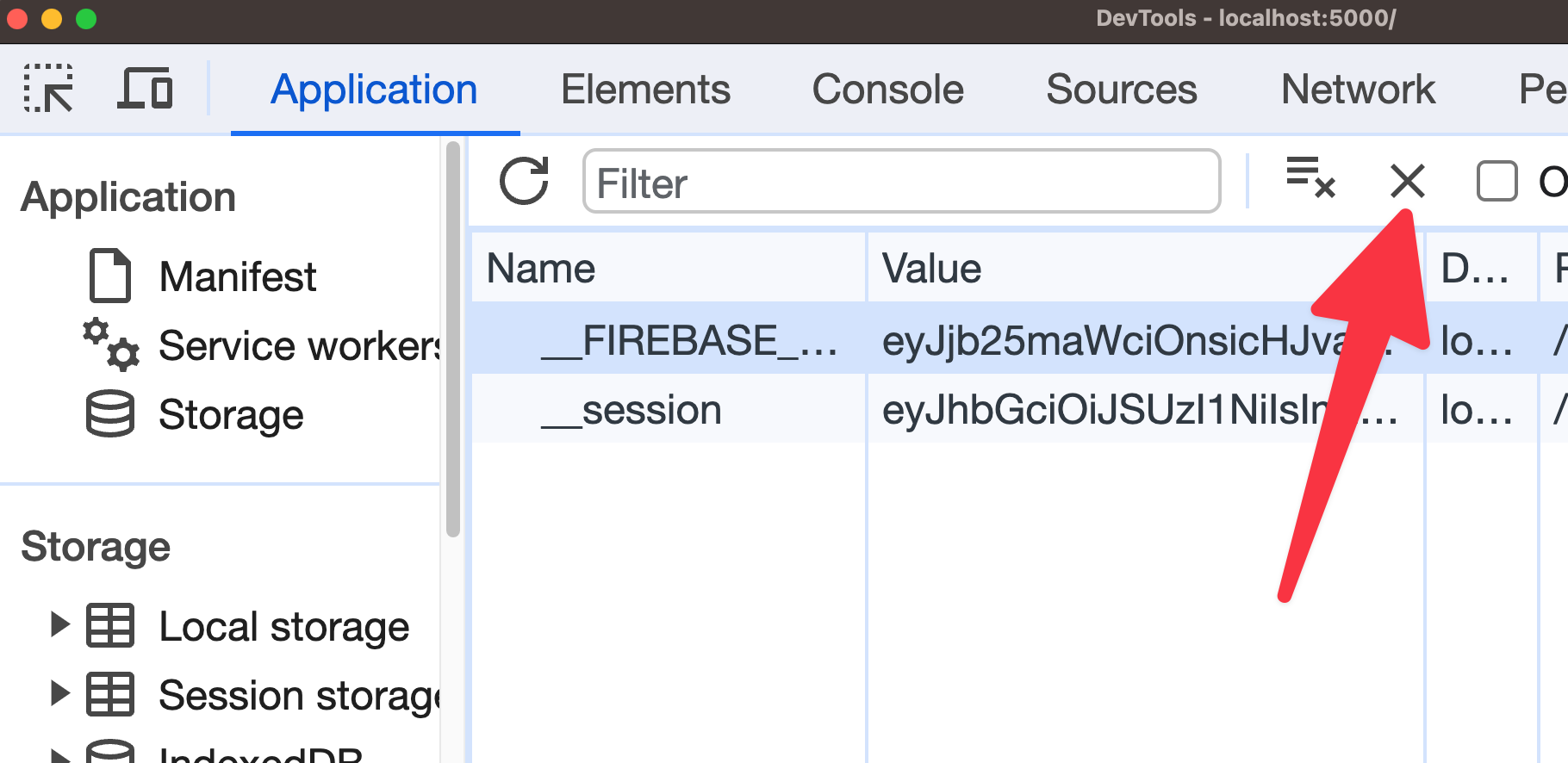Open the Network tab
This screenshot has height=763, width=1568.
(x=1358, y=90)
